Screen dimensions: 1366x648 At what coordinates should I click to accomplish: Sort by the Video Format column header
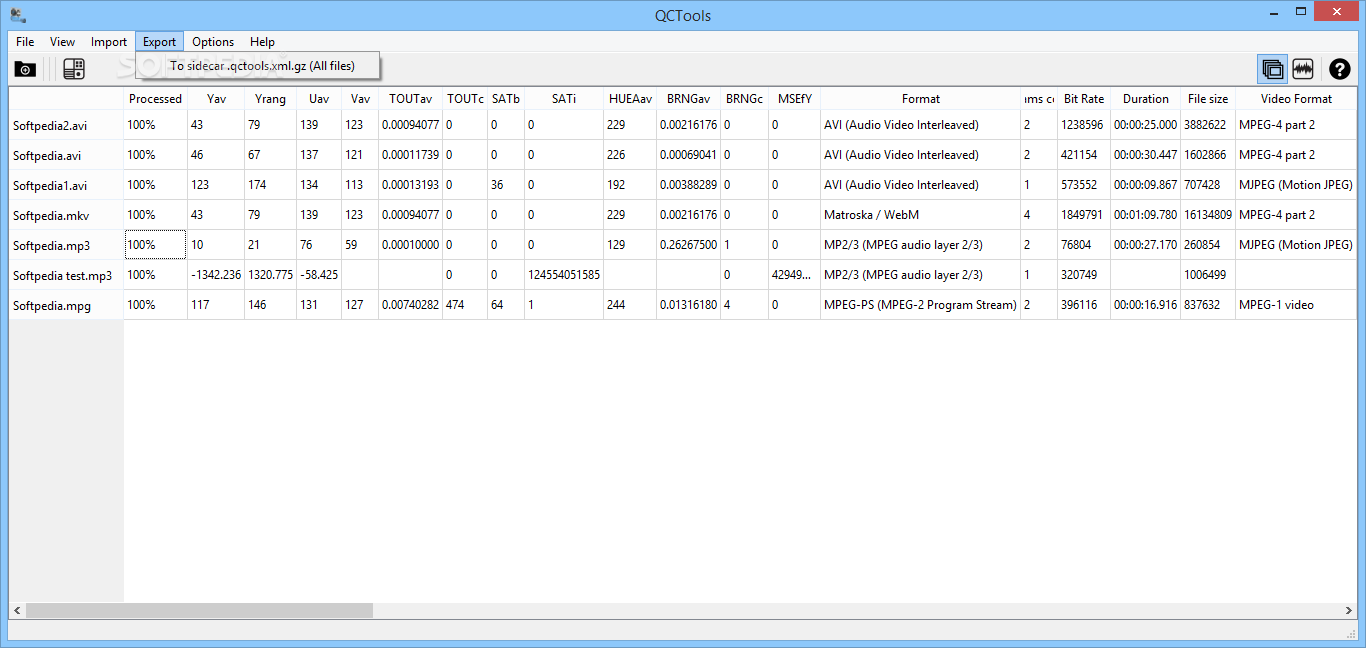[1296, 99]
